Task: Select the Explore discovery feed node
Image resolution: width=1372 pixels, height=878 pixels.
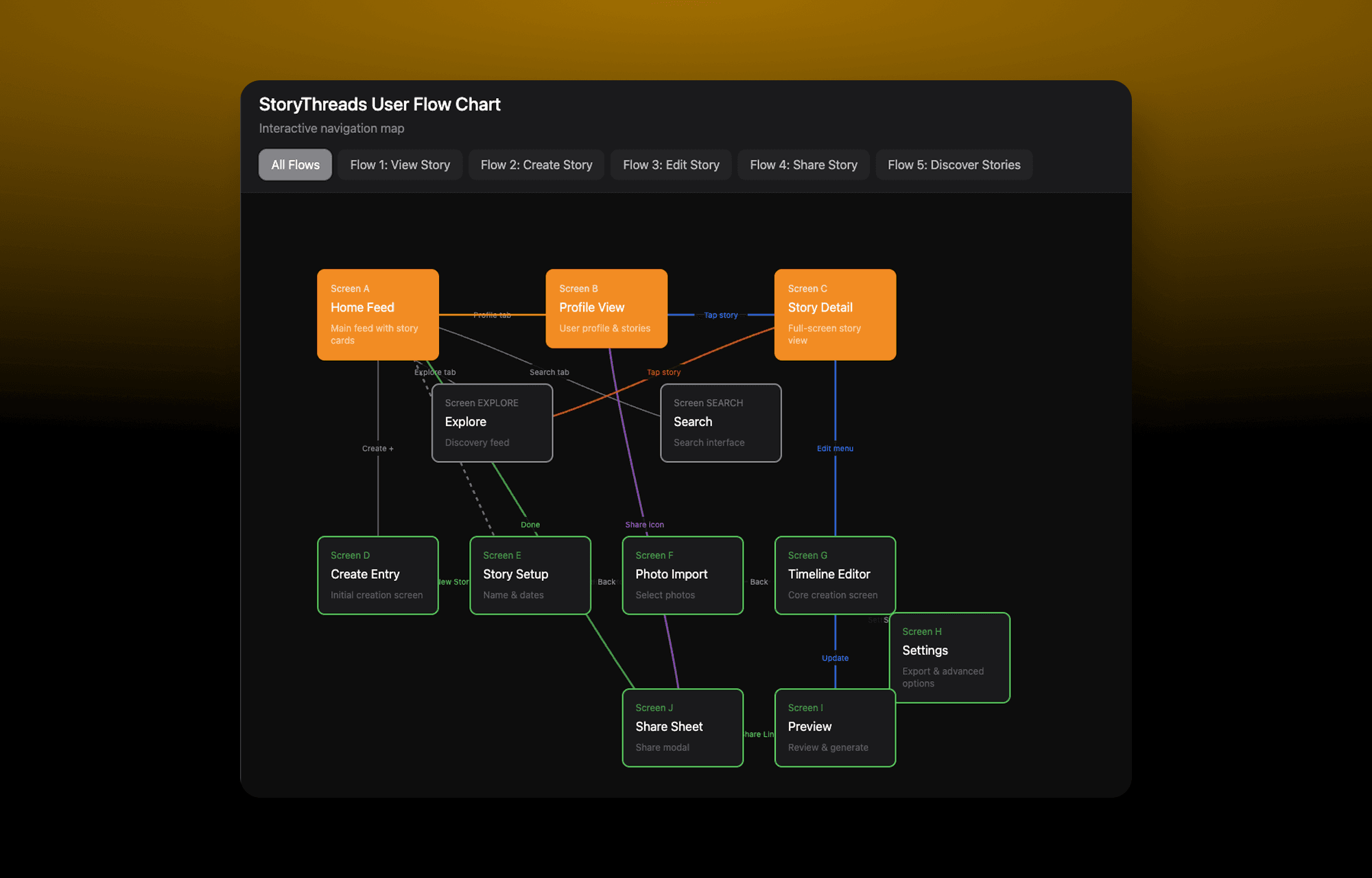Action: tap(492, 423)
